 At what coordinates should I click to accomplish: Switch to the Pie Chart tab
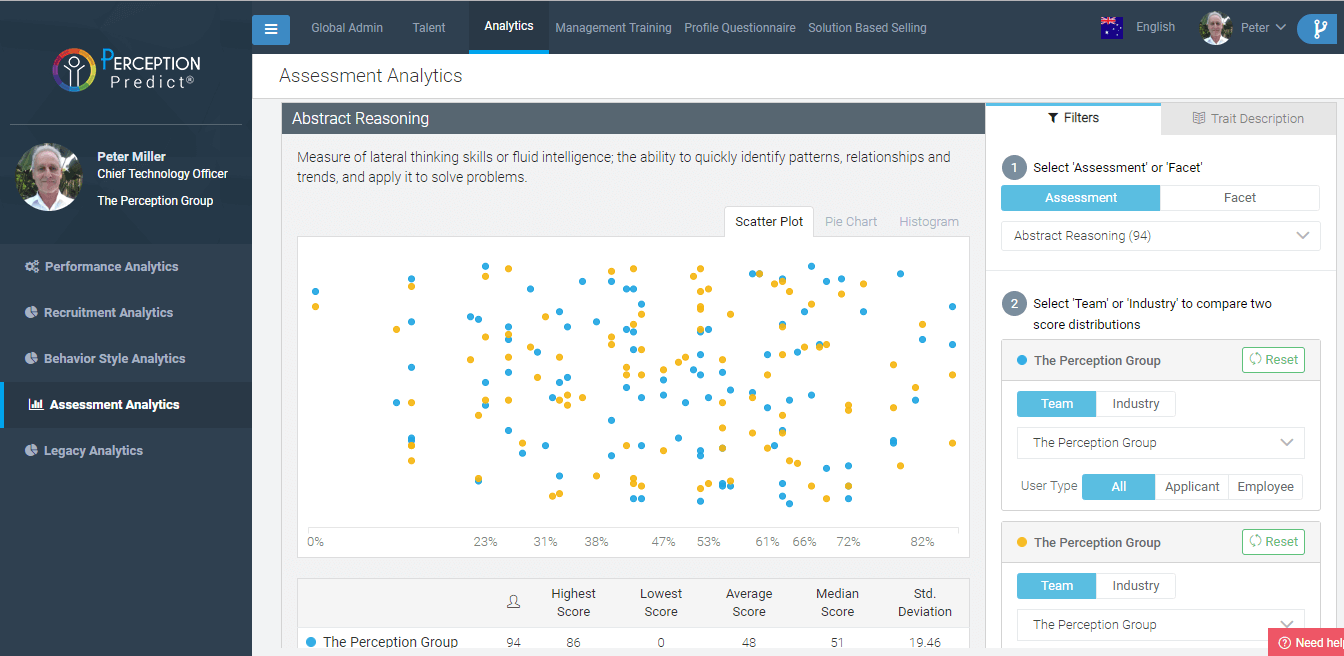(851, 222)
